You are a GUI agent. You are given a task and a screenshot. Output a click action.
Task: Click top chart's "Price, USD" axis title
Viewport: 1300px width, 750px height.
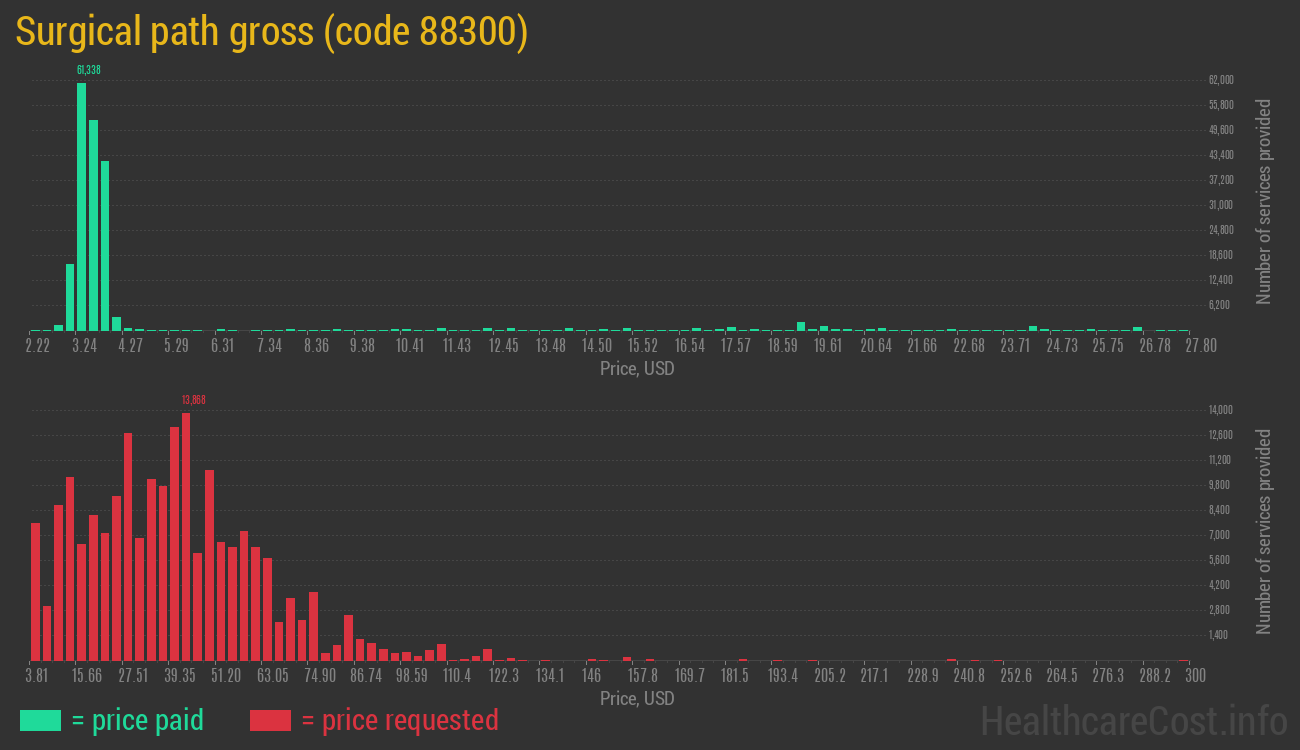click(637, 369)
